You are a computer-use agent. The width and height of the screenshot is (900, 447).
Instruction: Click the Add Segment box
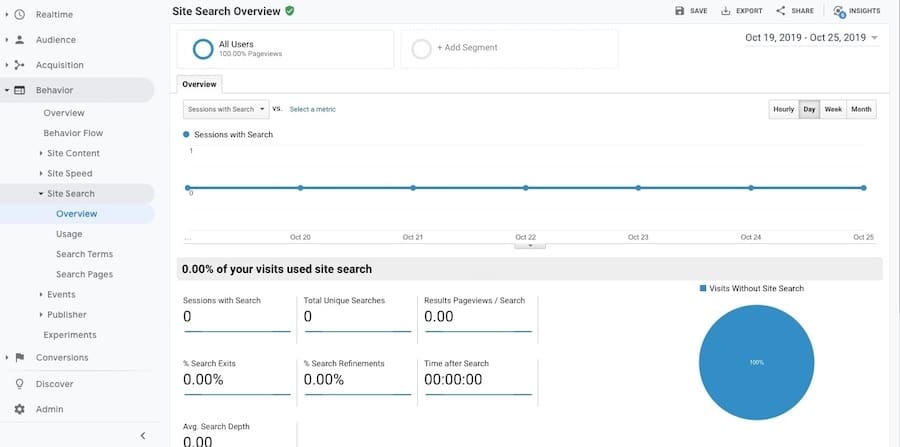(x=509, y=48)
